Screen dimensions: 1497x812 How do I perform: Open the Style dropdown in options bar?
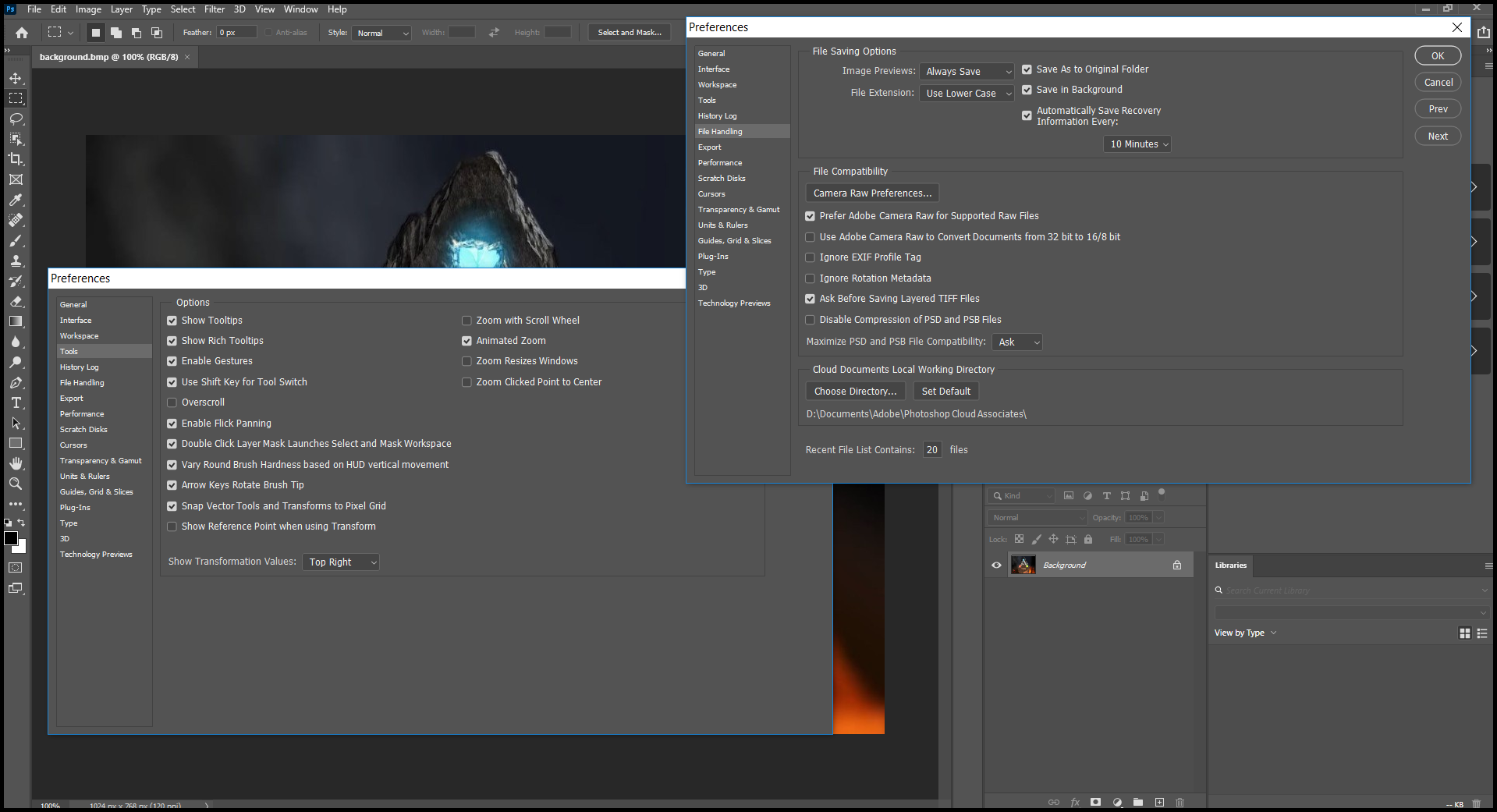(x=381, y=33)
